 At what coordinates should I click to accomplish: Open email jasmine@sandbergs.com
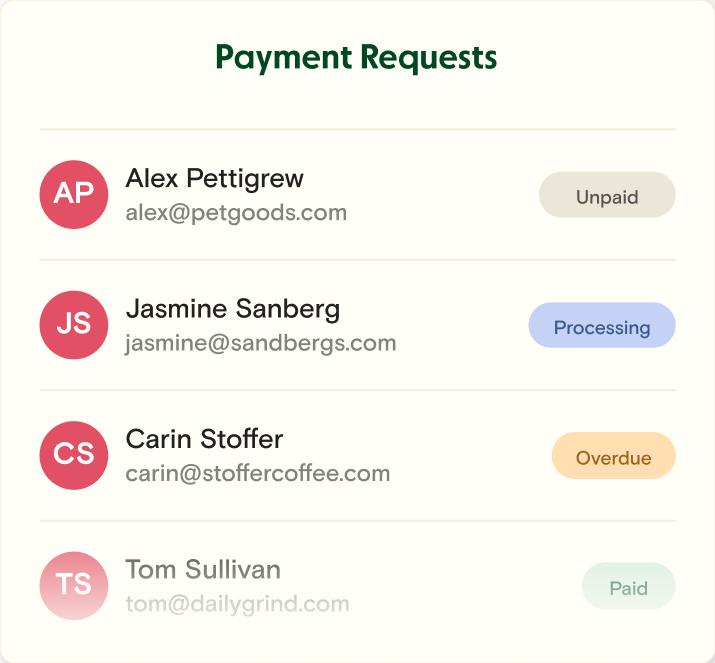coord(261,343)
